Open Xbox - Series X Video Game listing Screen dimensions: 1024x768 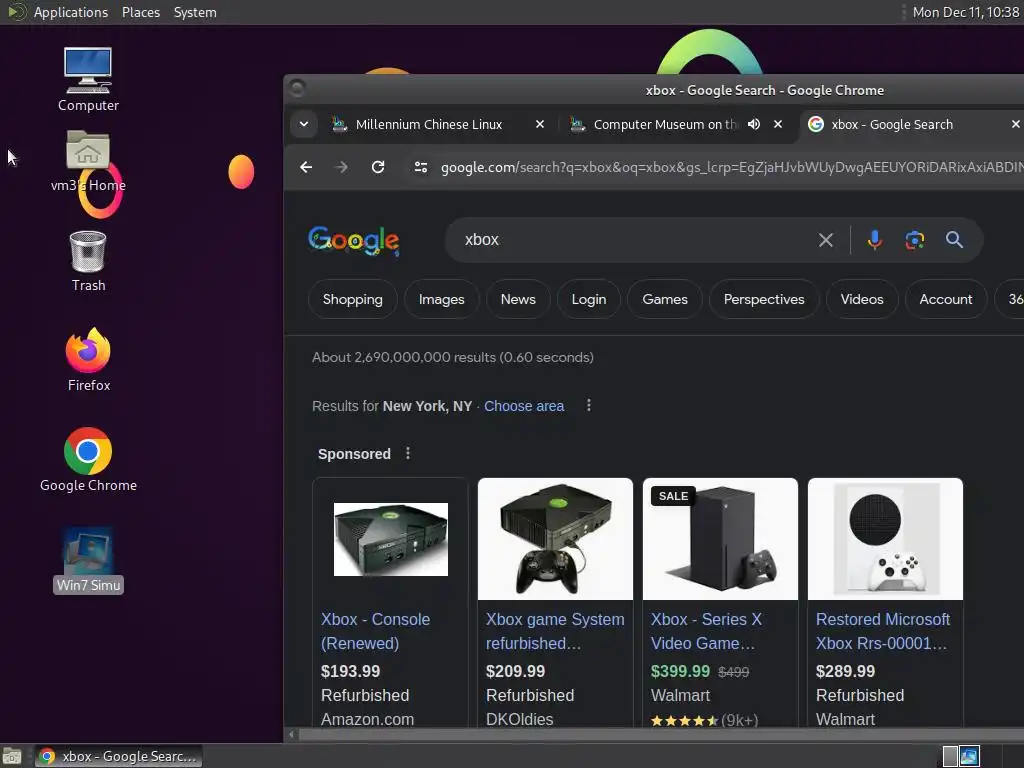click(706, 631)
